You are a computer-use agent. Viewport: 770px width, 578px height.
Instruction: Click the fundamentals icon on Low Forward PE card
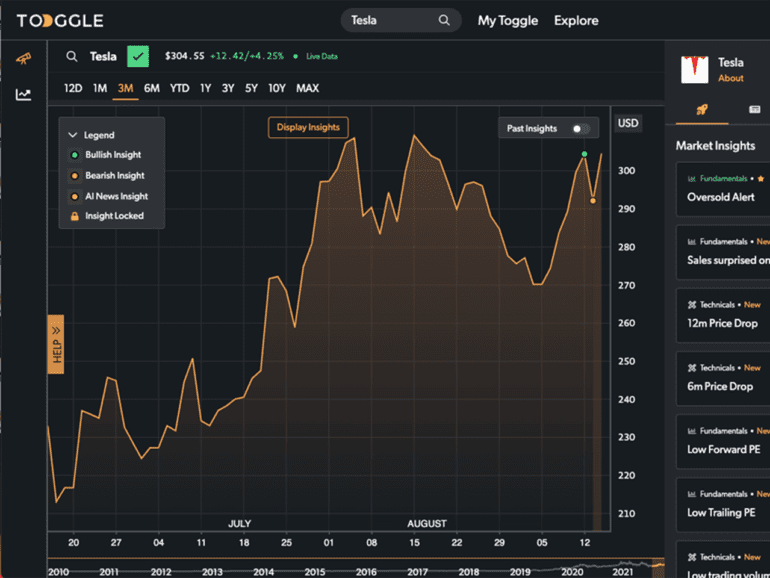tap(691, 431)
